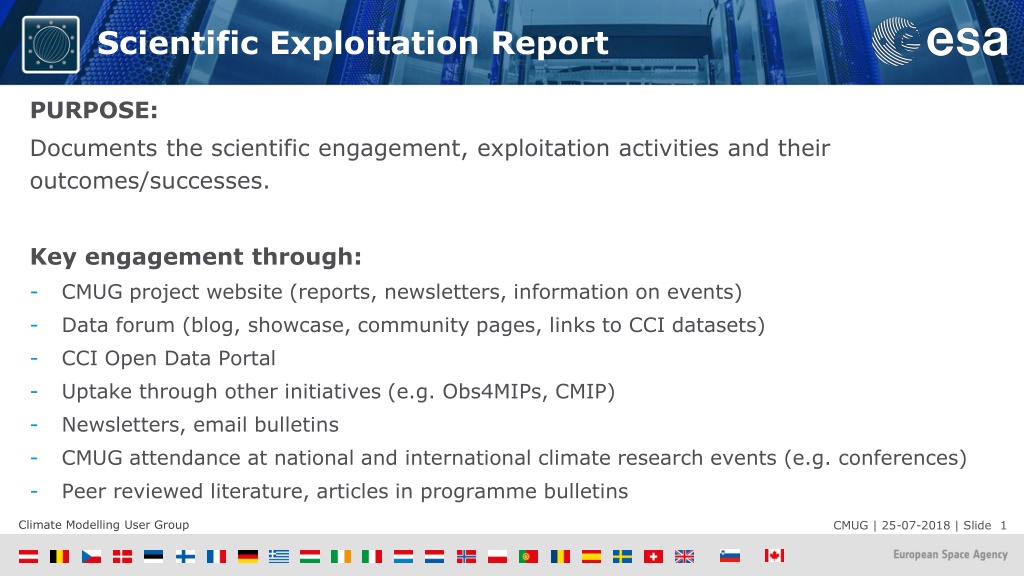Click the Luxembourg flag icon
The image size is (1024, 576).
tap(404, 556)
